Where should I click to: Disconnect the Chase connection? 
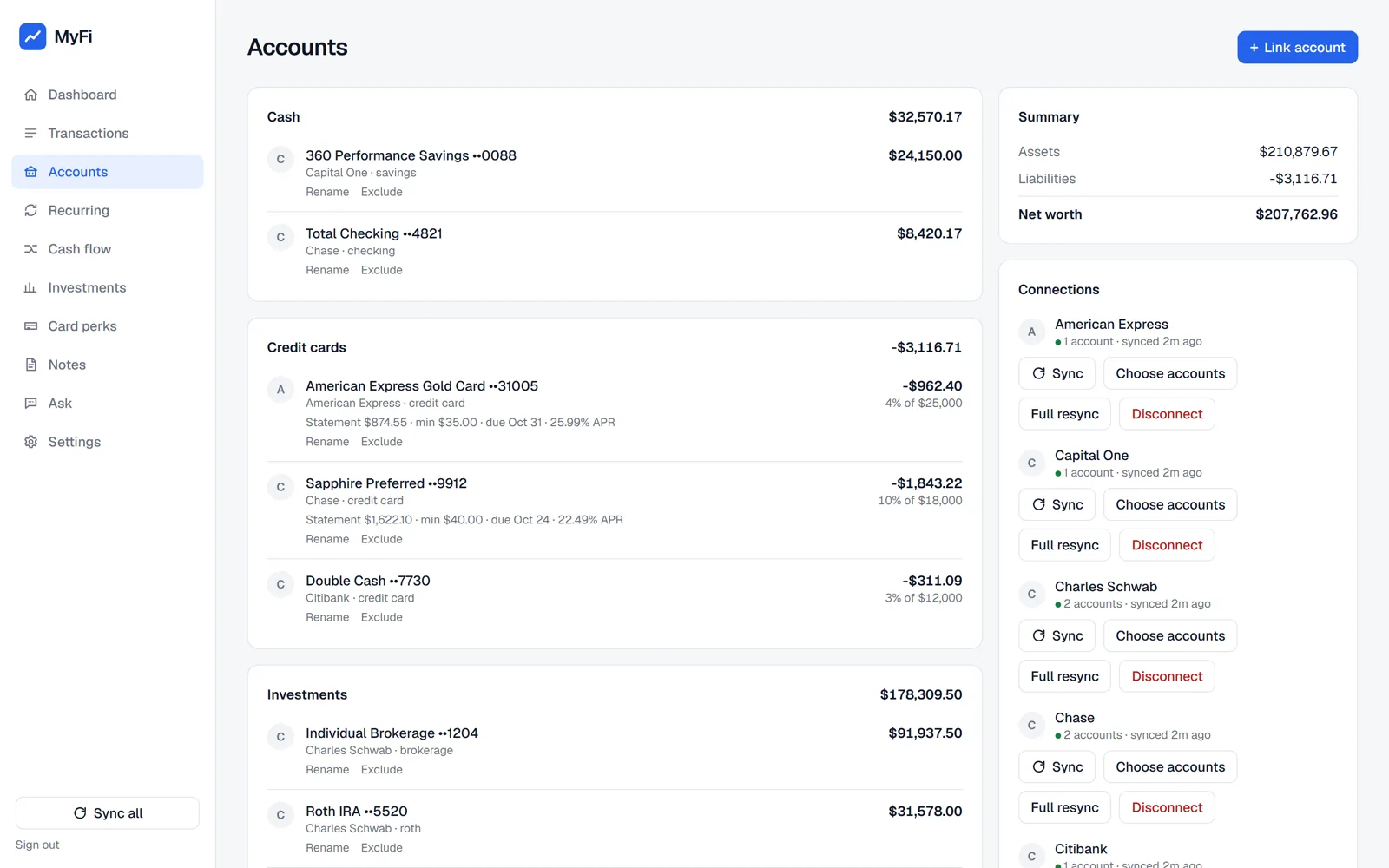tap(1167, 807)
